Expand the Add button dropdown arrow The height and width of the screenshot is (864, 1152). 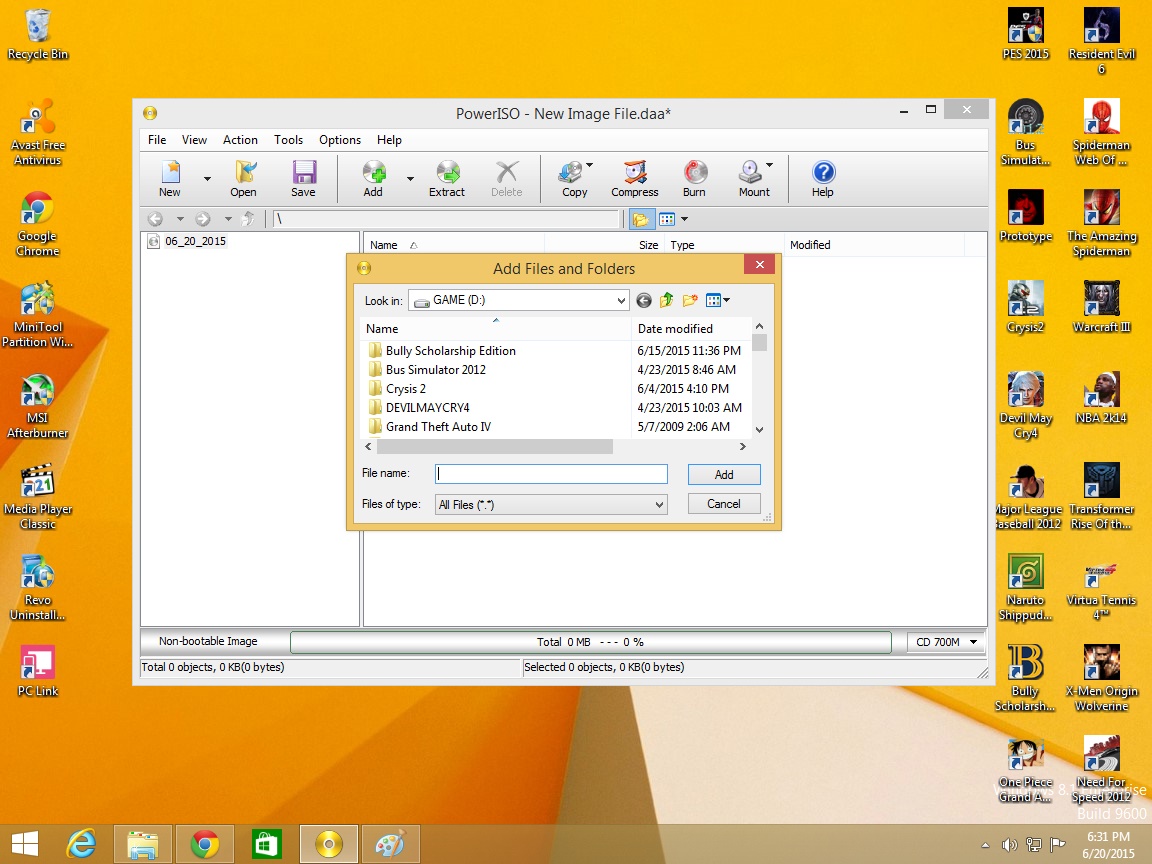pos(410,179)
